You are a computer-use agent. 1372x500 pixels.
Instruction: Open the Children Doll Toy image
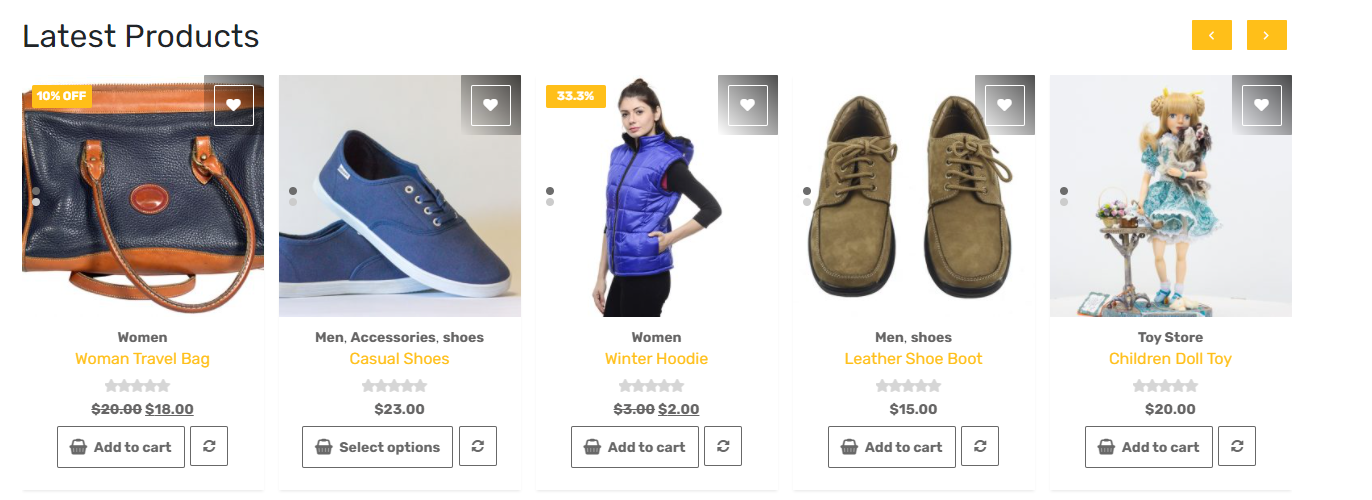(x=1171, y=196)
